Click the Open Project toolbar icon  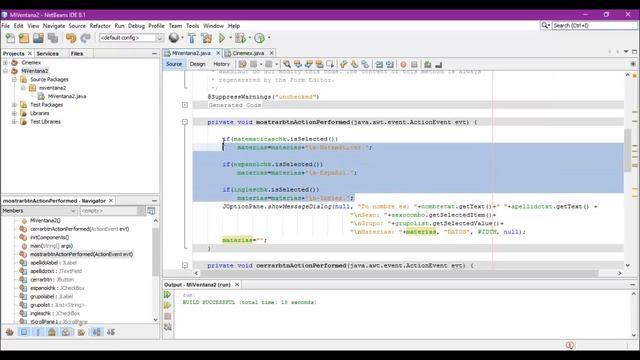[38, 38]
